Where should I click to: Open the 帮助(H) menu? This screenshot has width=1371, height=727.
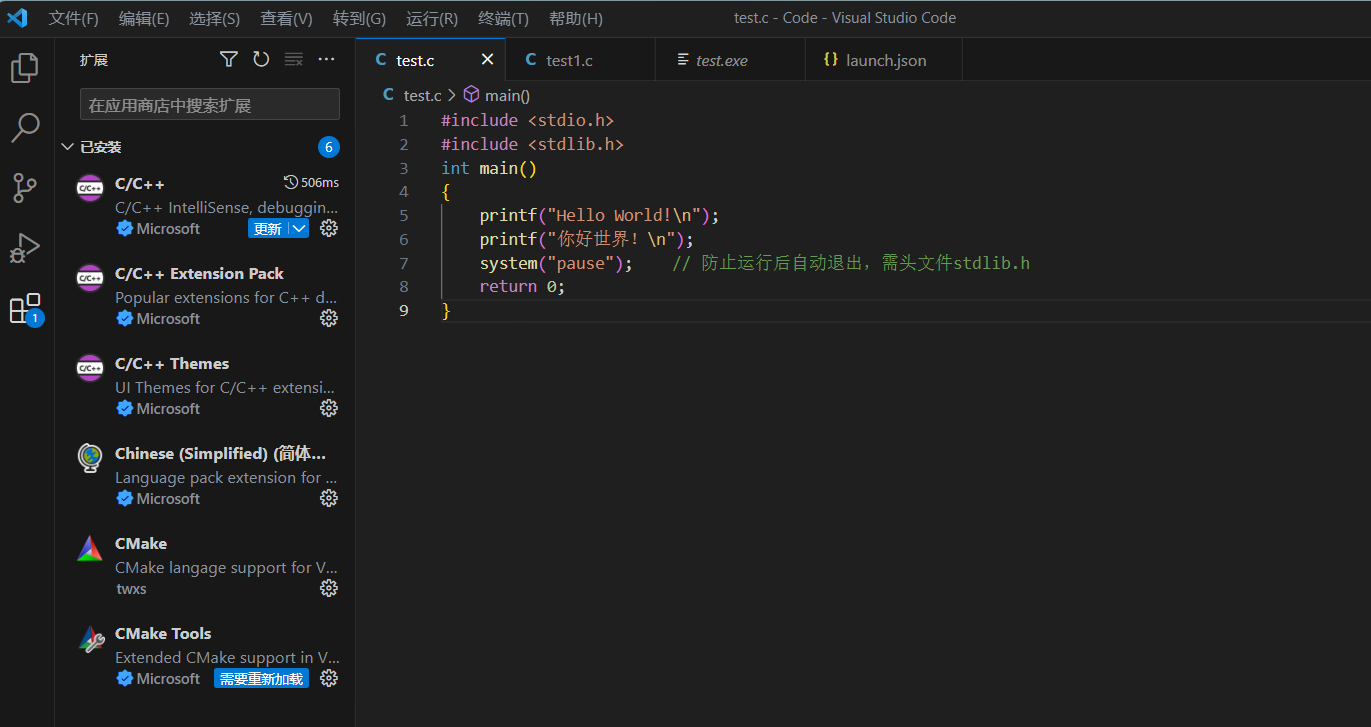pos(576,18)
